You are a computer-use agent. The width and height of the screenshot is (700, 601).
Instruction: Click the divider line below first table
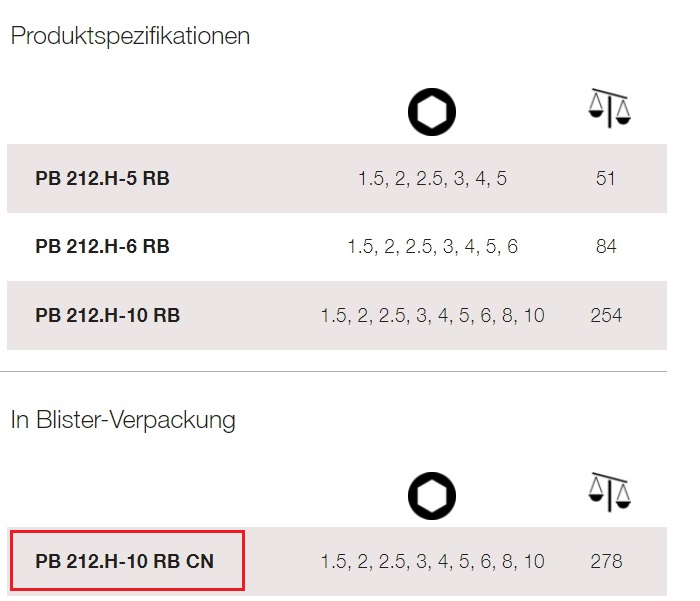coord(333,371)
